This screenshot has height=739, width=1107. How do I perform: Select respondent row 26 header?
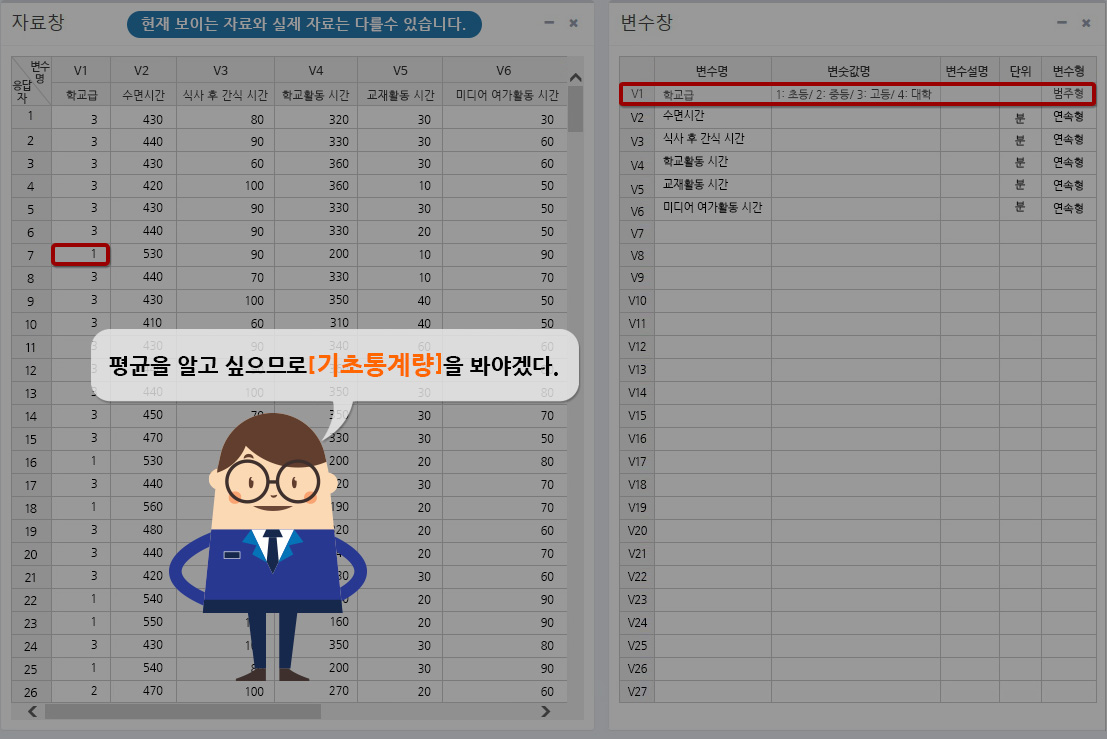(30, 692)
